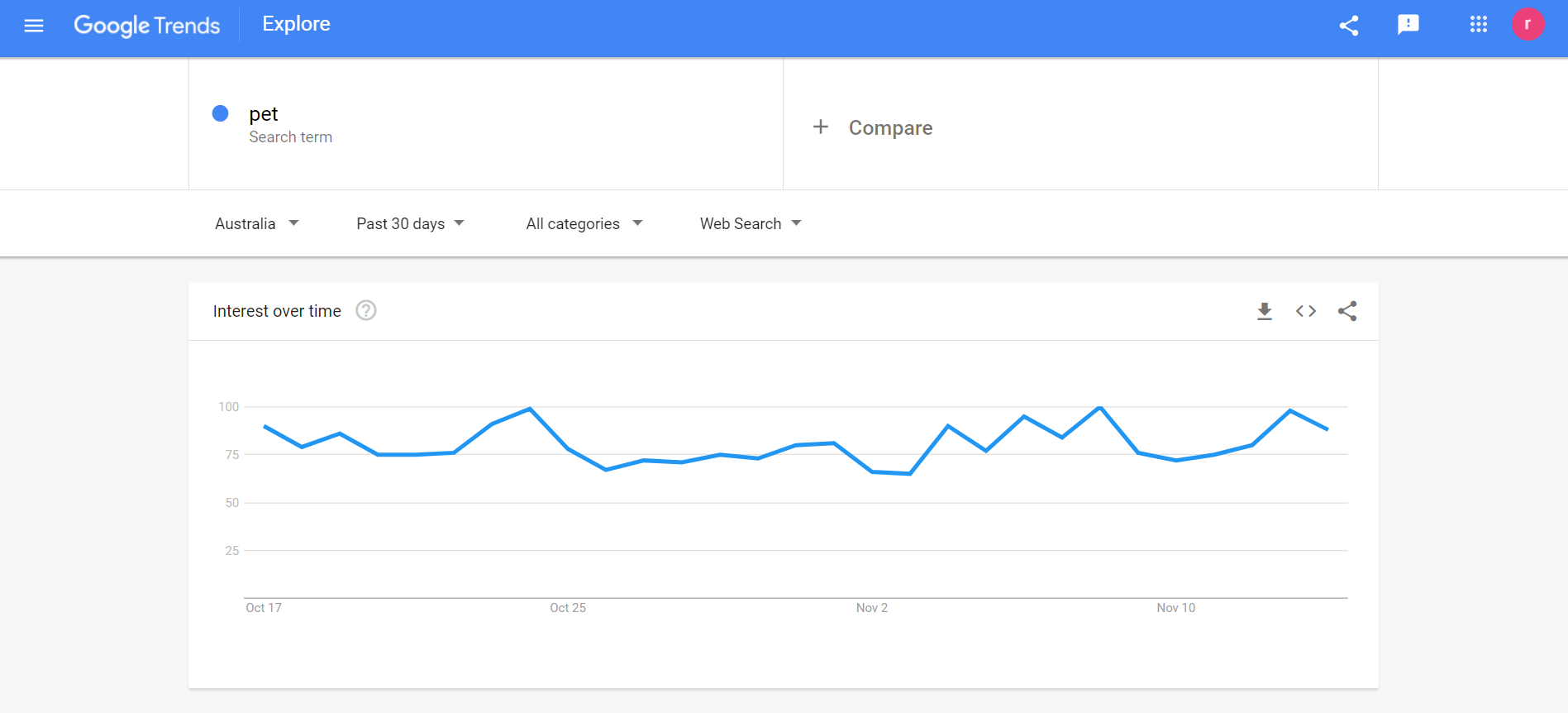
Task: Open the user account avatar
Action: tap(1528, 25)
